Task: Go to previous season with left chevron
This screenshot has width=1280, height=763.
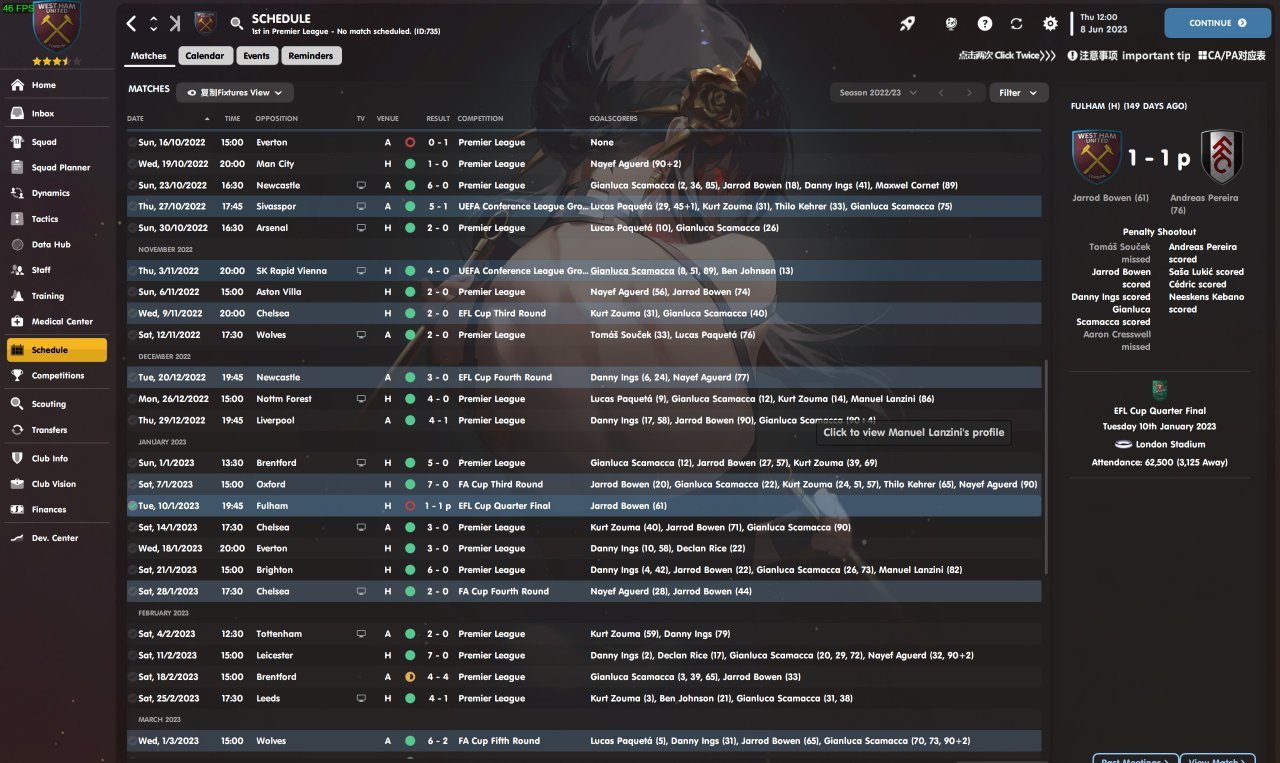Action: tap(940, 93)
